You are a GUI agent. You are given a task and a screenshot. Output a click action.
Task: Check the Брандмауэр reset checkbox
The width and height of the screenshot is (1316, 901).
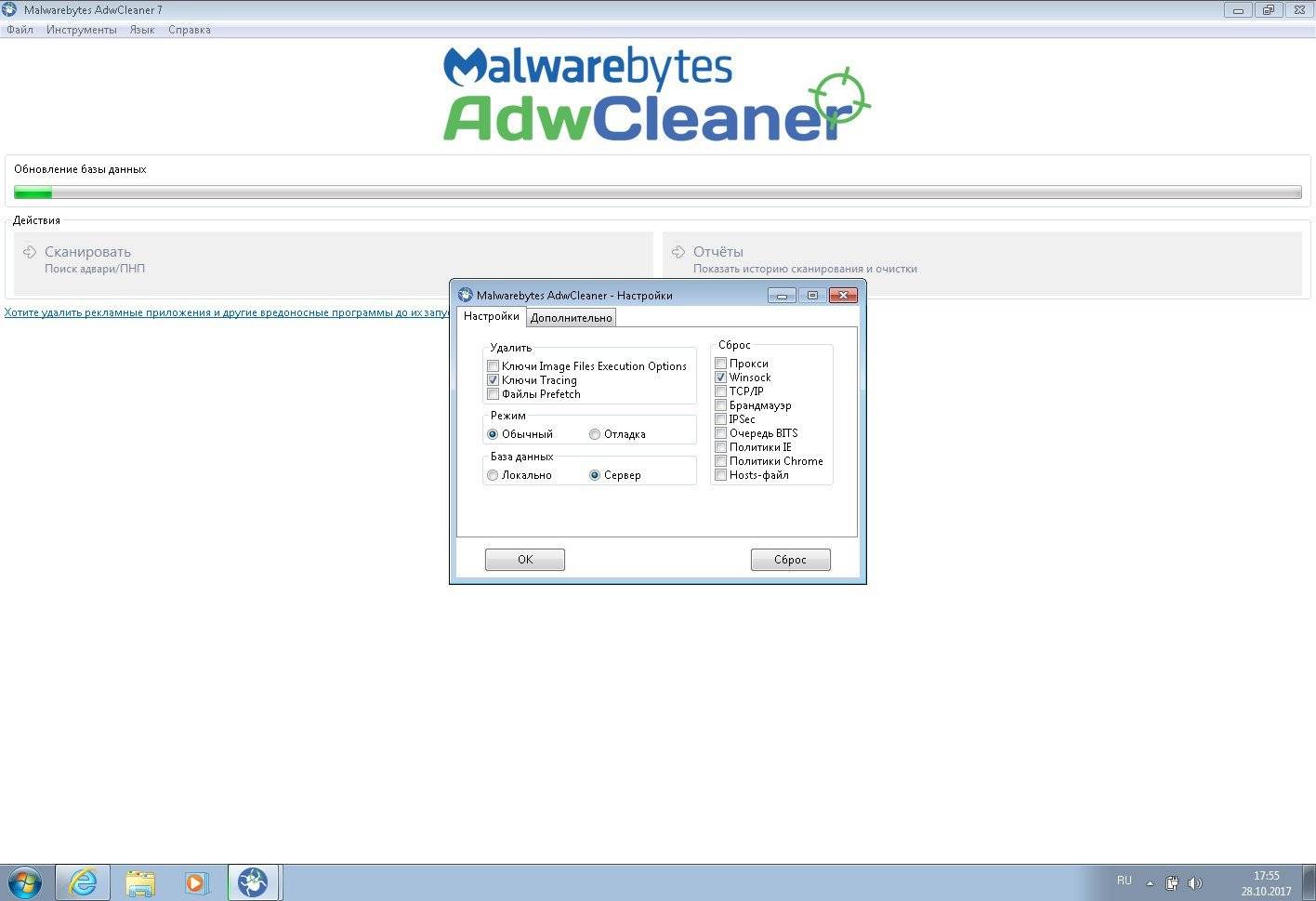(720, 405)
